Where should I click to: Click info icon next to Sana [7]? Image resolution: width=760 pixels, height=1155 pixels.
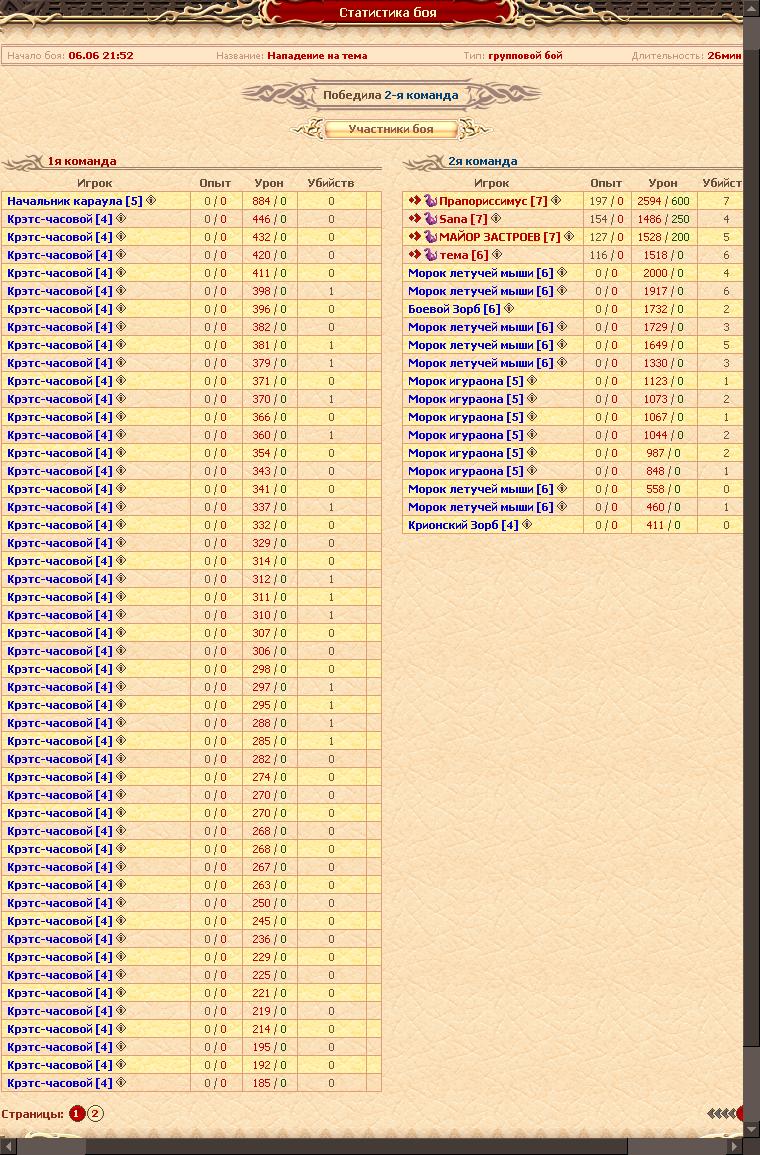pyautogui.click(x=496, y=219)
